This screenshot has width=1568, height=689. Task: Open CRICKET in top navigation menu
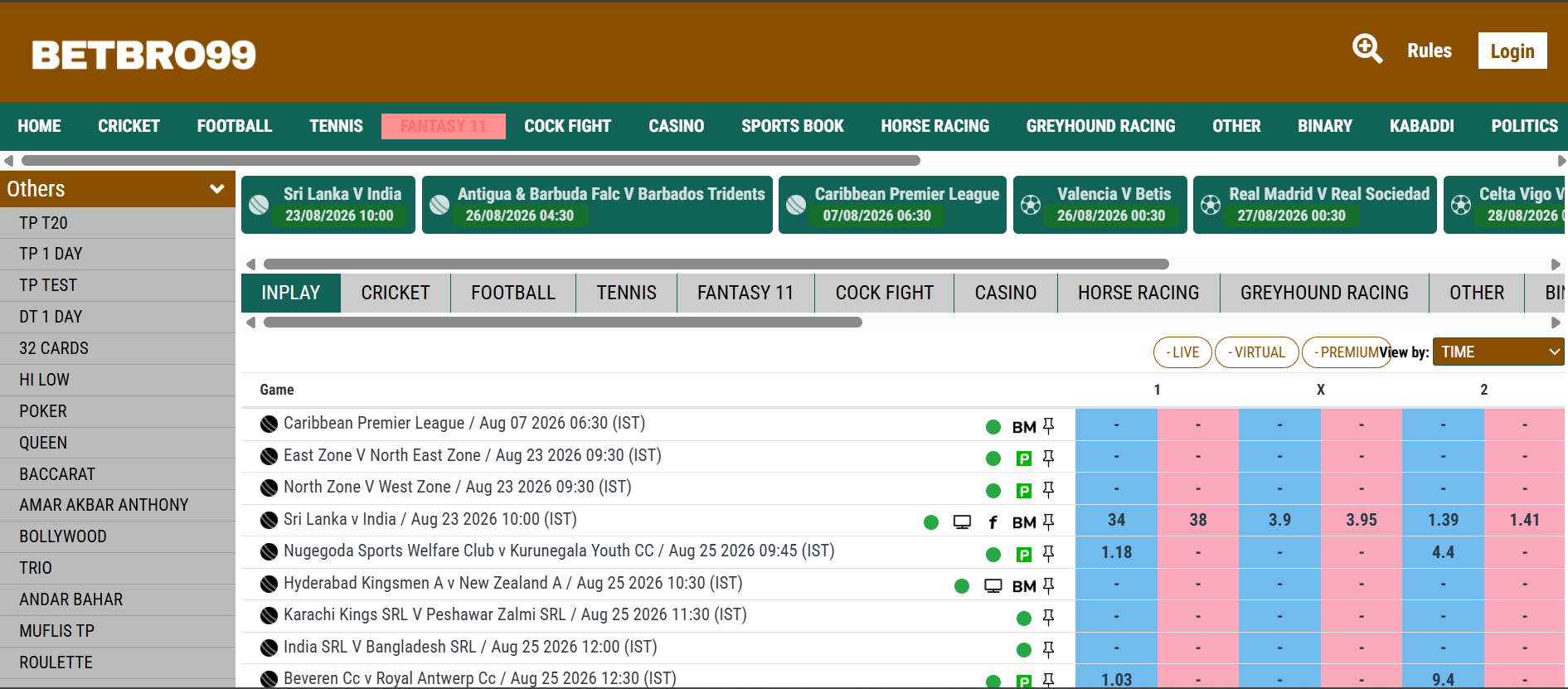(x=129, y=126)
